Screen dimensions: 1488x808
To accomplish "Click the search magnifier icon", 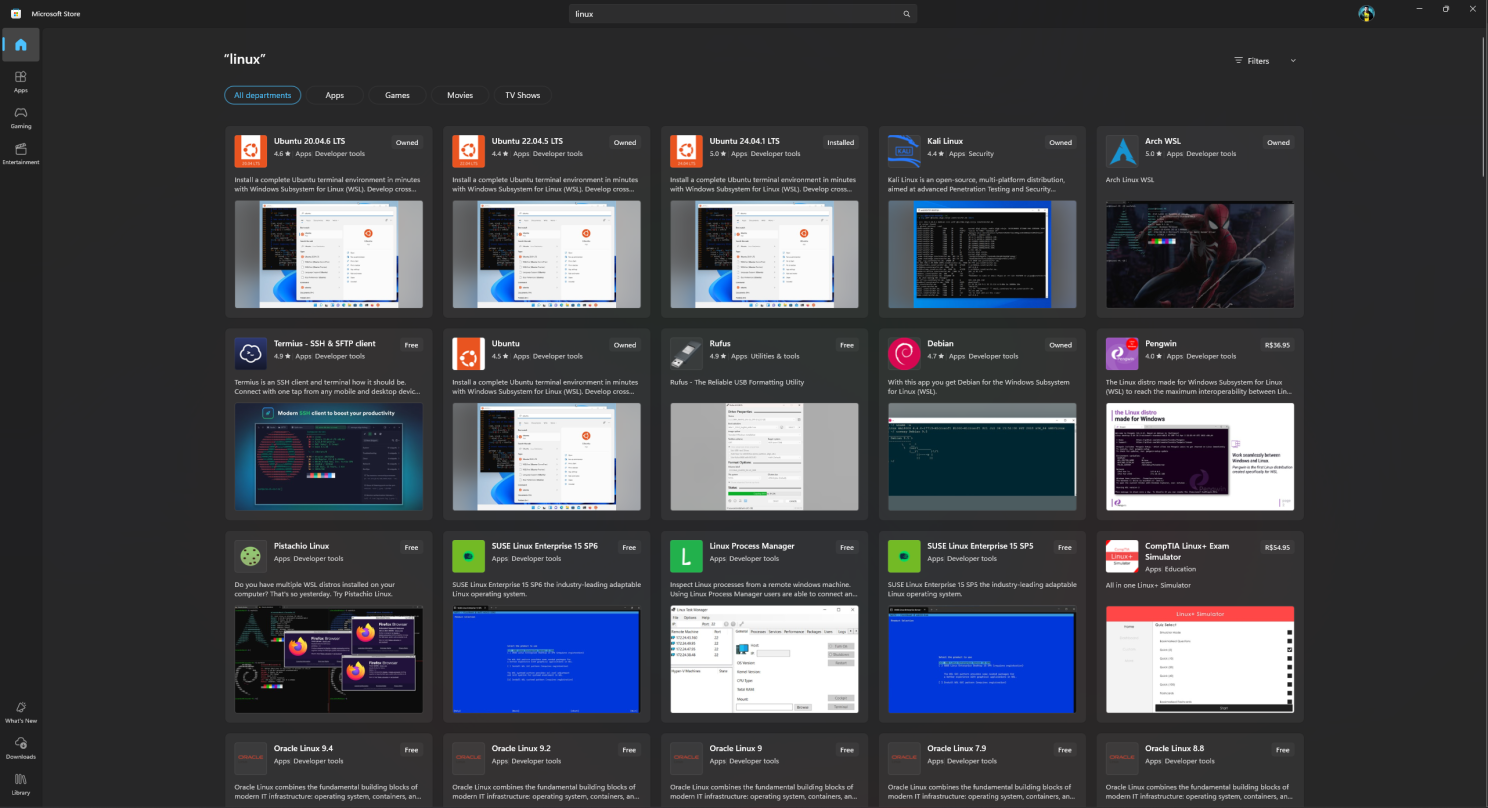I will click(906, 14).
